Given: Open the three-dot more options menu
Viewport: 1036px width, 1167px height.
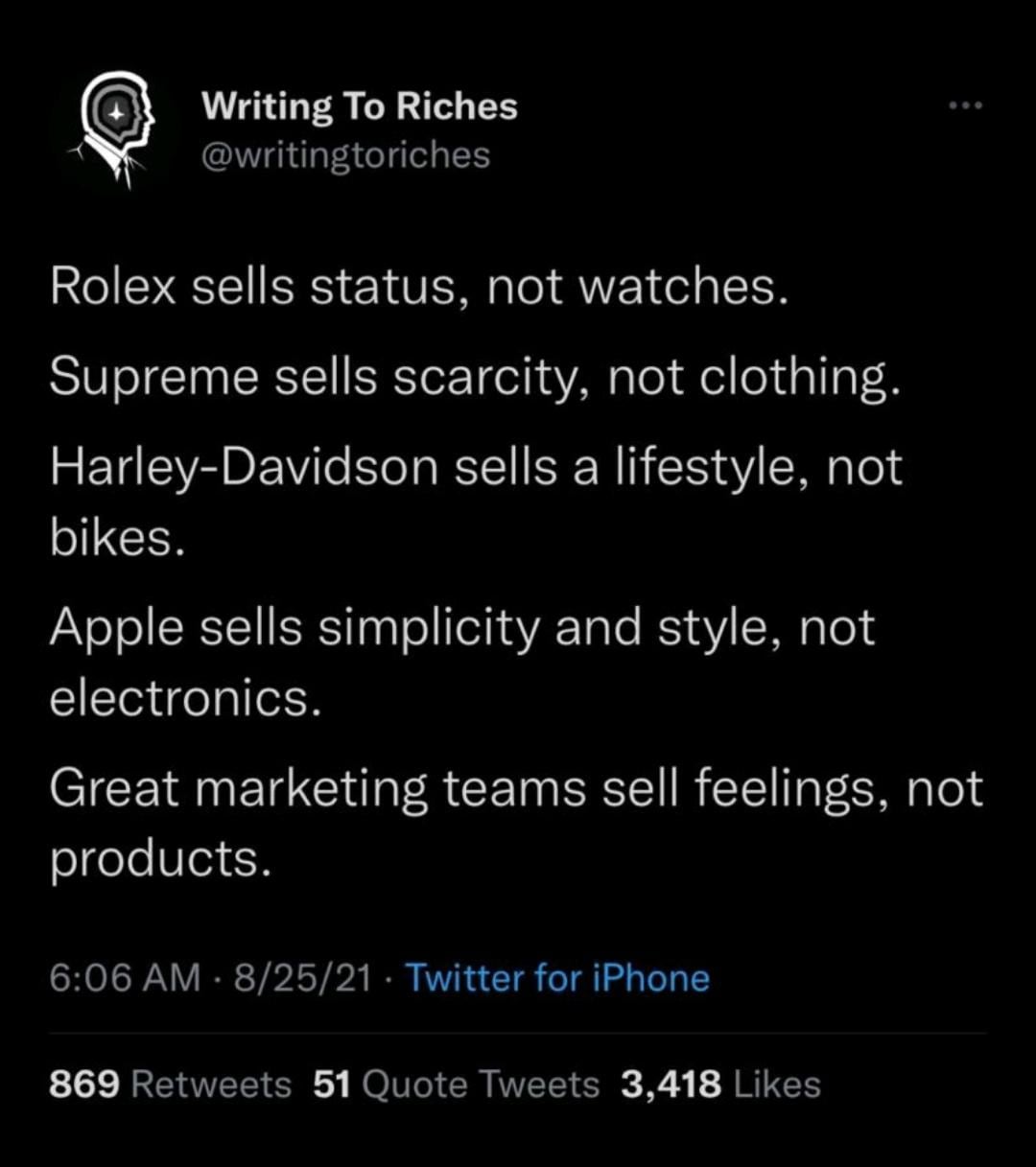Looking at the screenshot, I should [964, 106].
